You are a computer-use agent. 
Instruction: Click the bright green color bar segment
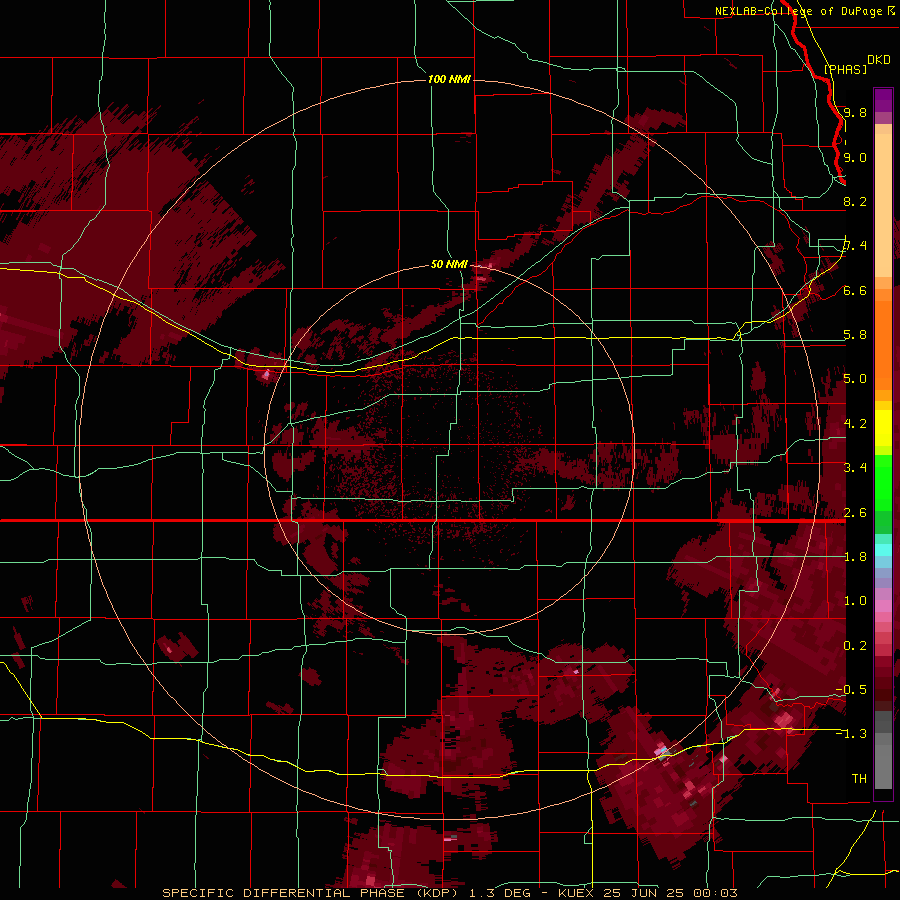pos(883,482)
